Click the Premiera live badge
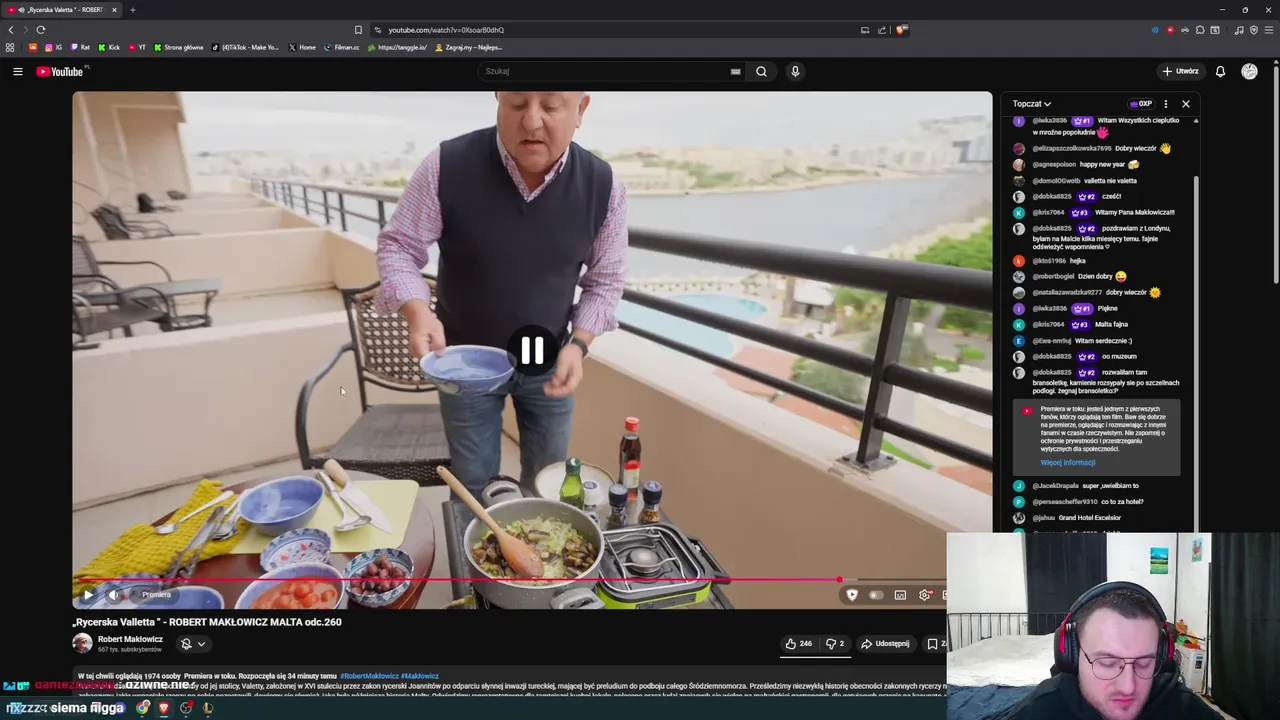Image resolution: width=1280 pixels, height=720 pixels. pyautogui.click(x=156, y=595)
